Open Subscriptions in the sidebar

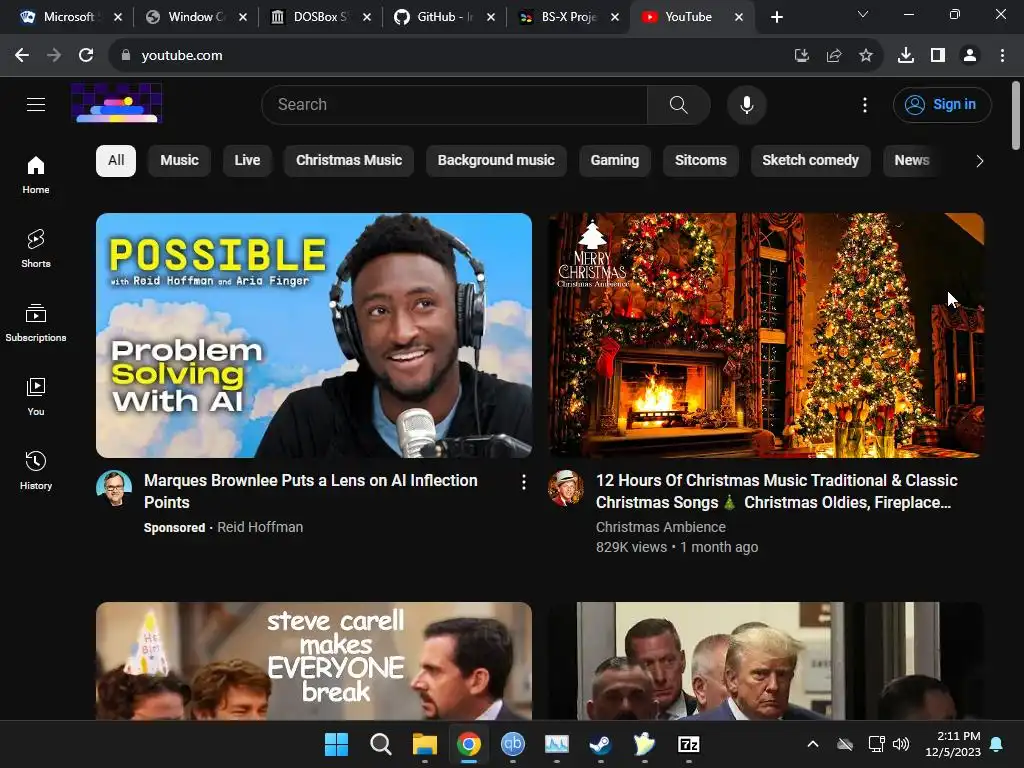coord(36,323)
